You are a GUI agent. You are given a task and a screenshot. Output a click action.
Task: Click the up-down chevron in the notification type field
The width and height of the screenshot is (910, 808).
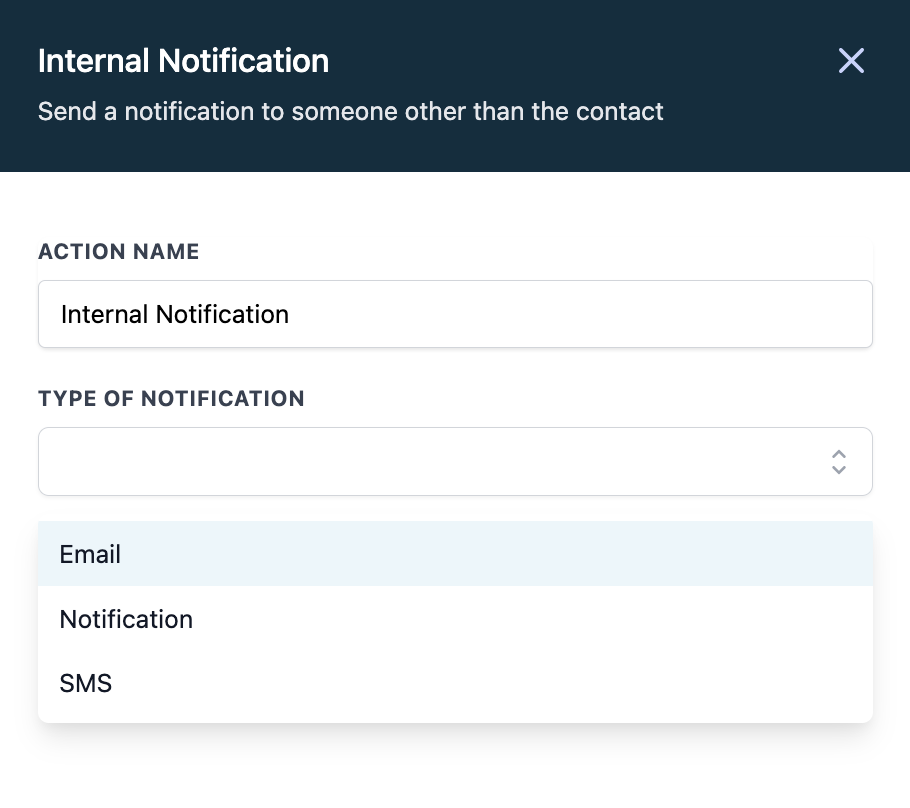click(839, 461)
